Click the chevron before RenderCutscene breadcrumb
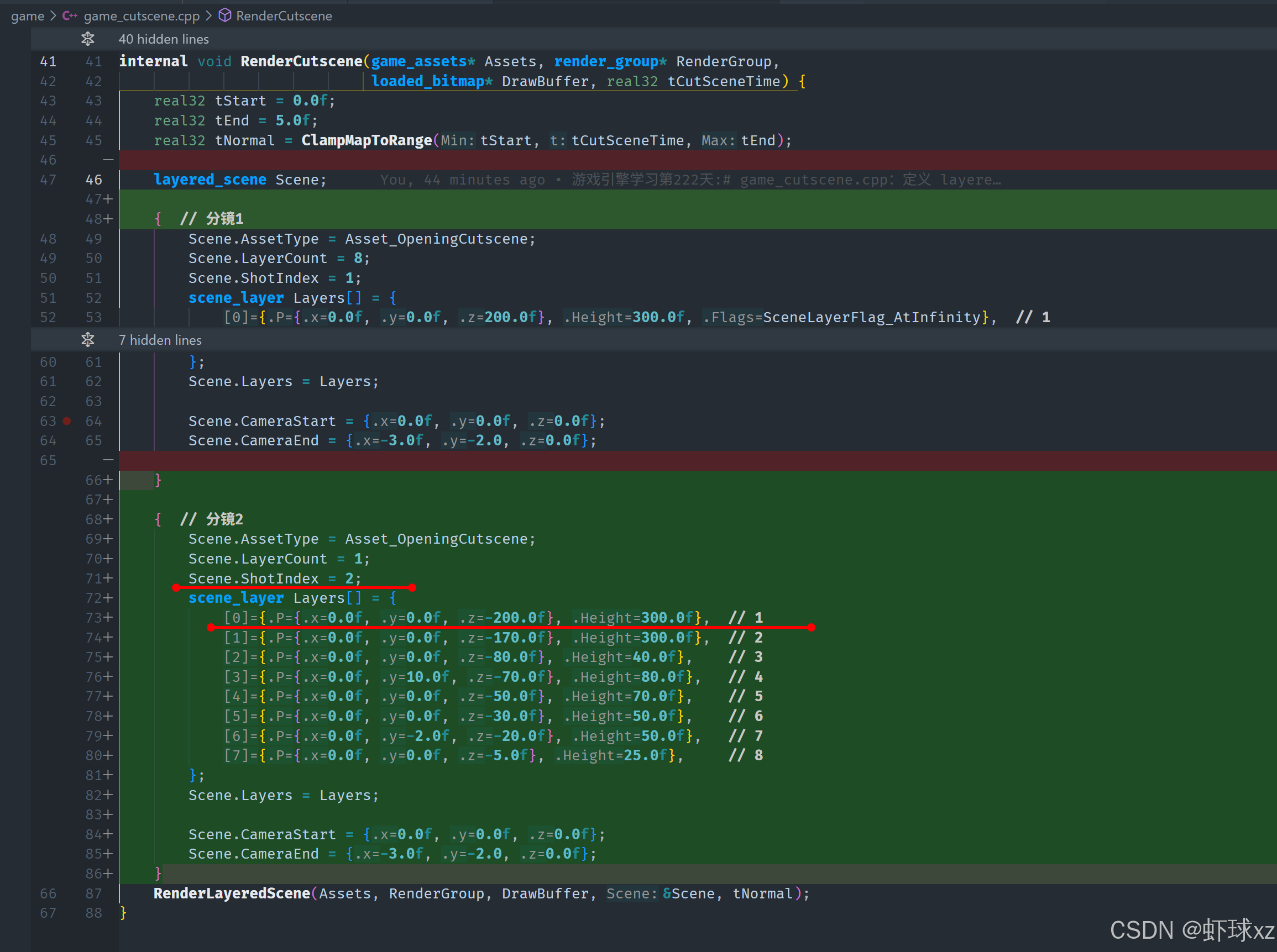This screenshot has width=1277, height=952. 209,15
